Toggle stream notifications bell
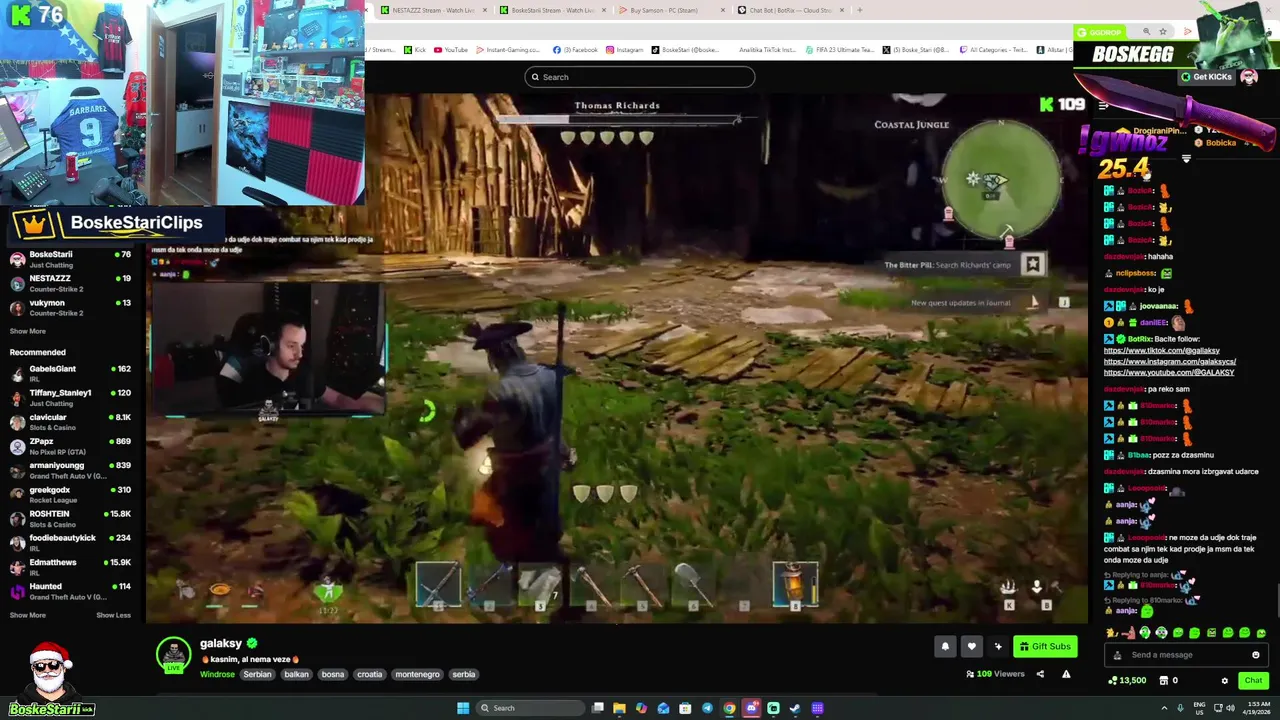This screenshot has height=720, width=1280. pyautogui.click(x=945, y=646)
